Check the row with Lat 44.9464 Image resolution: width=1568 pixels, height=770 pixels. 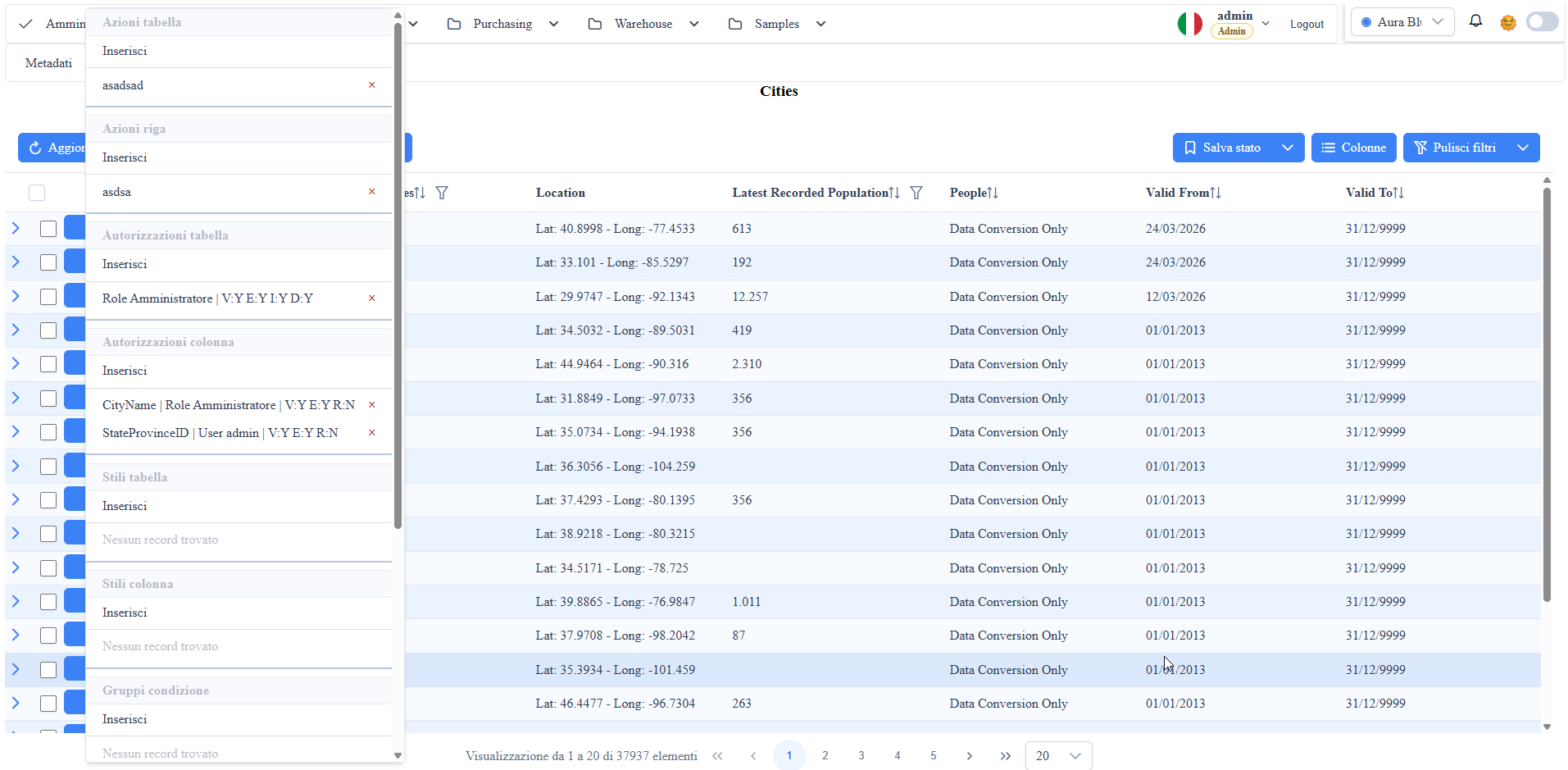48,364
